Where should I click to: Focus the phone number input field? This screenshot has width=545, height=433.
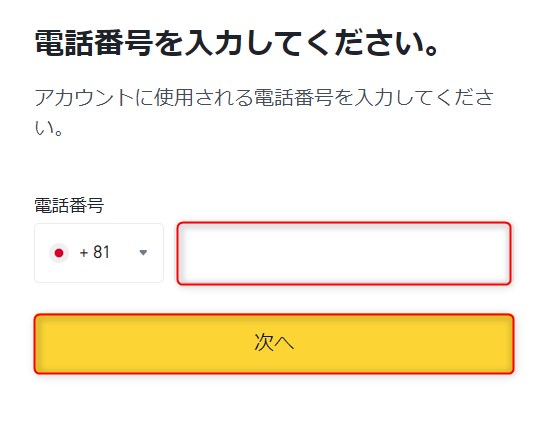[x=344, y=253]
